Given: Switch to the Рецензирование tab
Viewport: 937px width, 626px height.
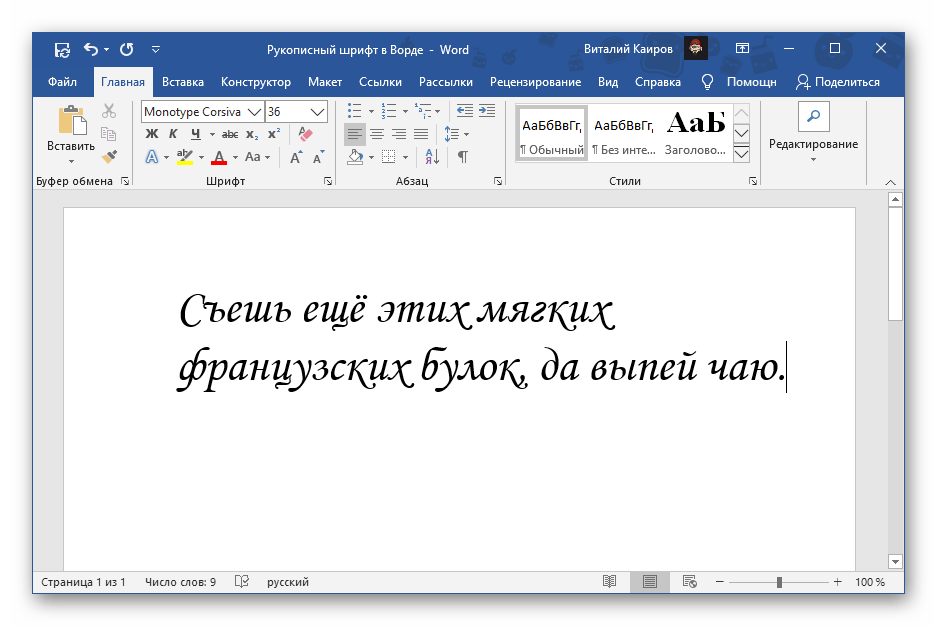Looking at the screenshot, I should click(x=535, y=82).
